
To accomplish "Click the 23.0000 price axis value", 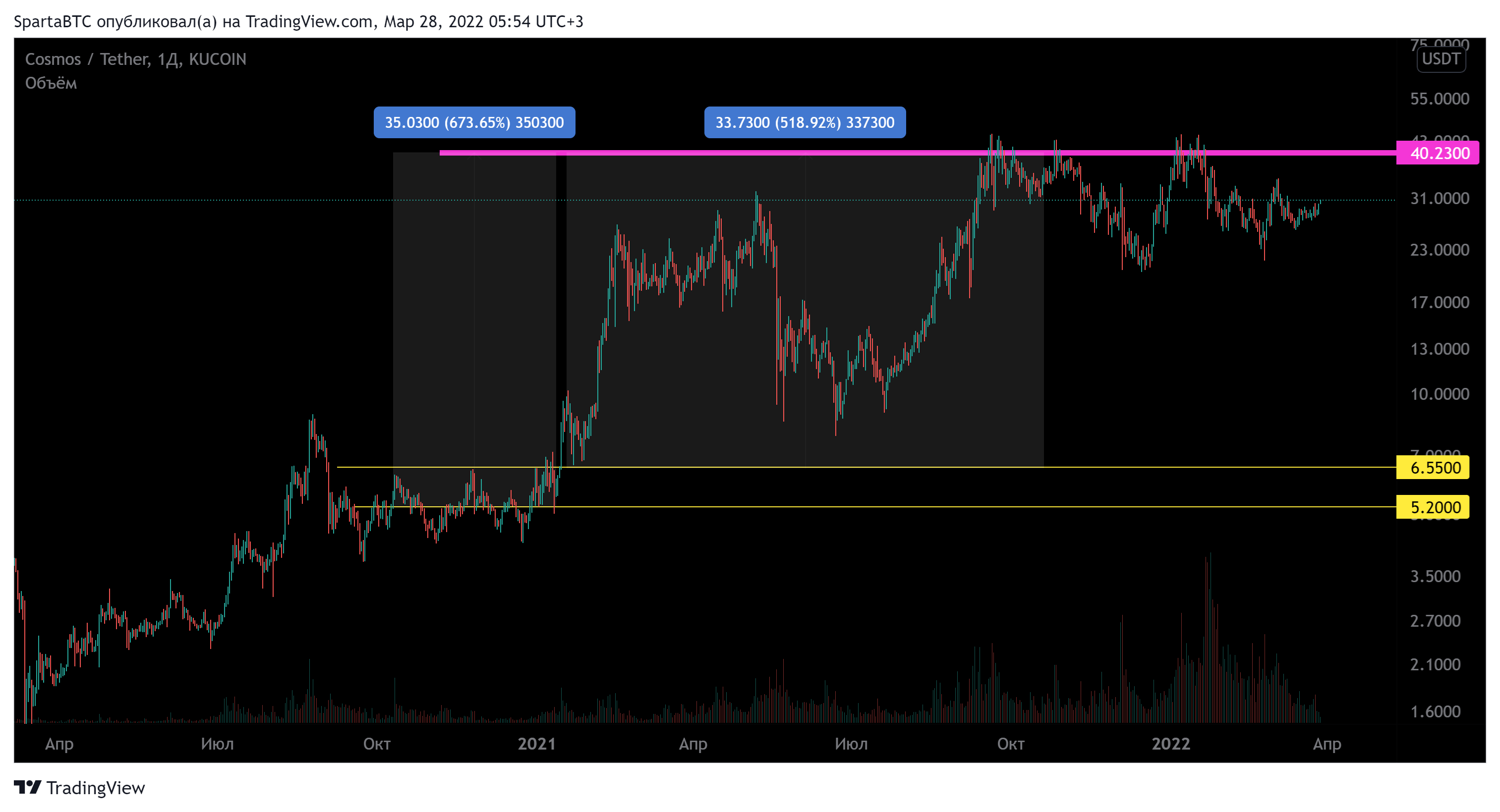I will [1440, 250].
